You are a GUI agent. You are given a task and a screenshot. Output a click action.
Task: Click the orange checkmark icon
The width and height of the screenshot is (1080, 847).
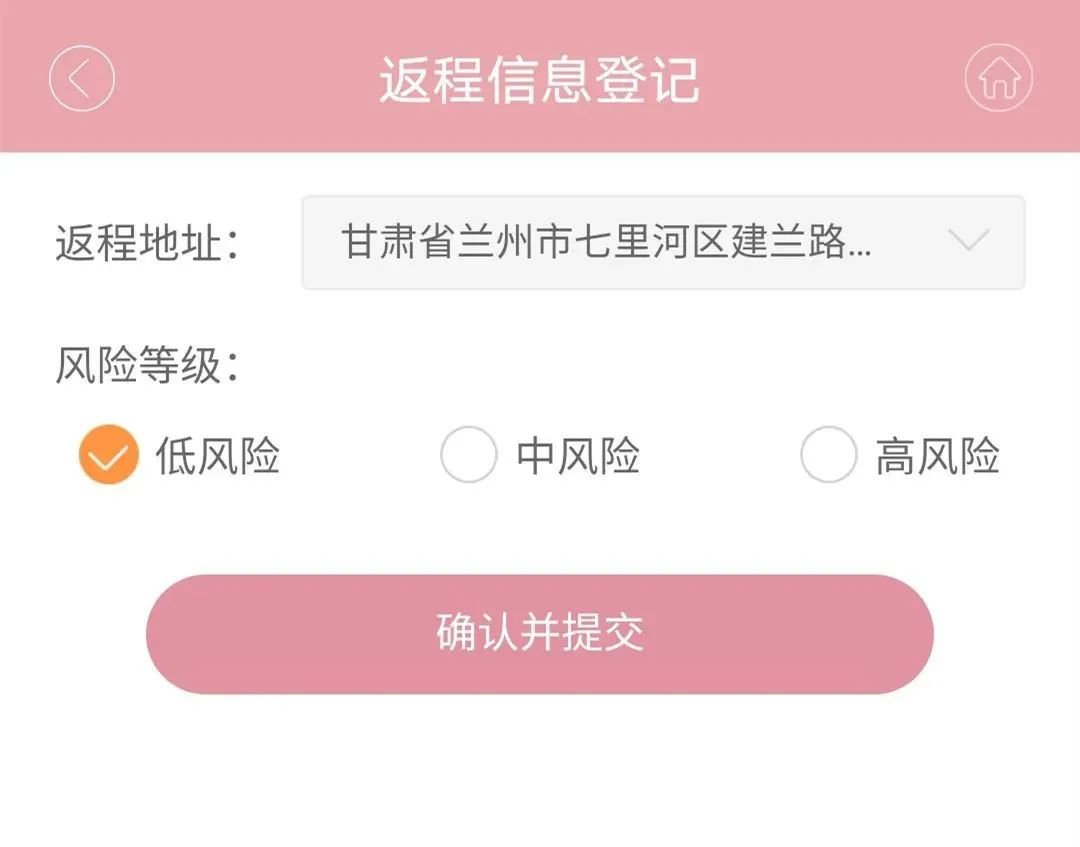click(x=108, y=455)
